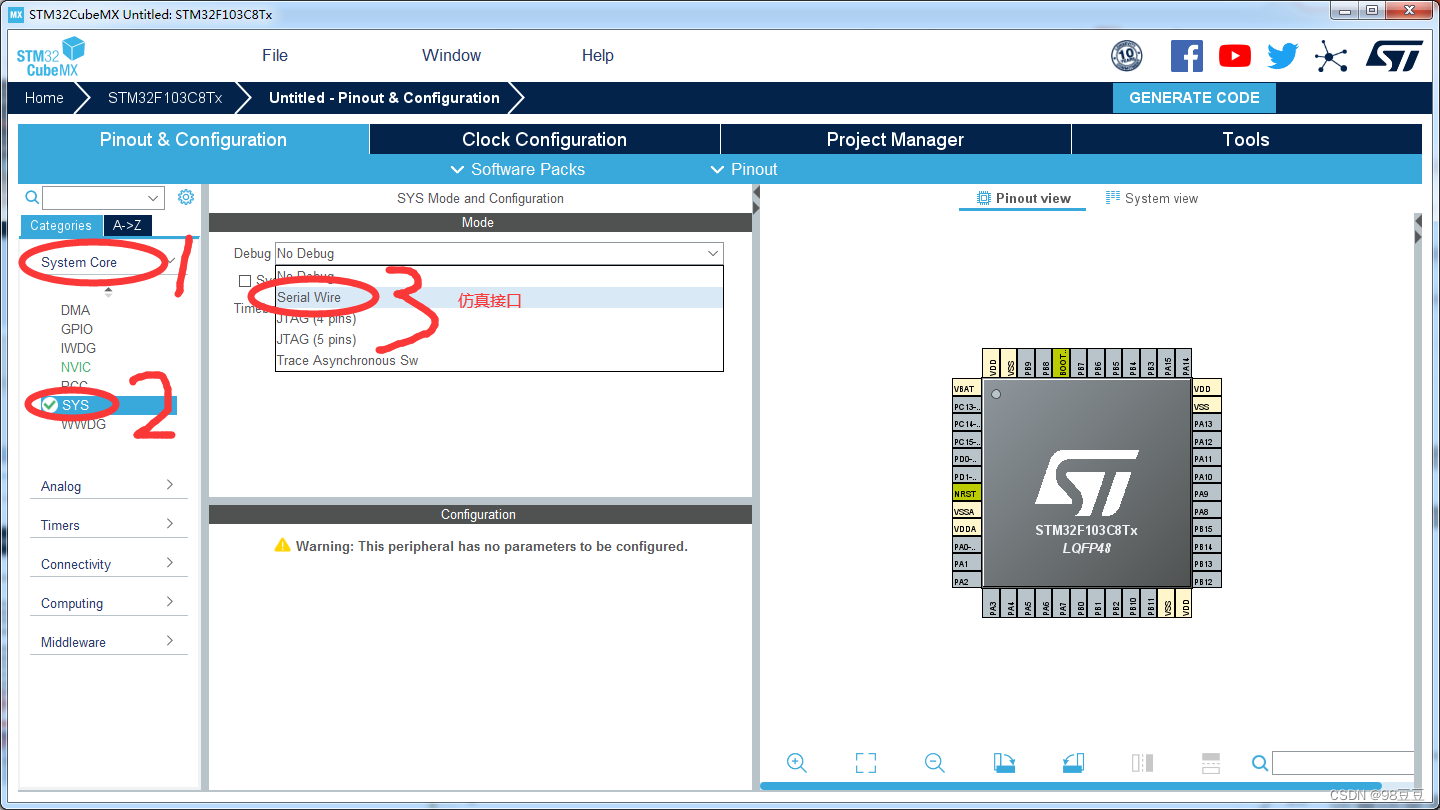Click the ST logo in the header
The height and width of the screenshot is (810, 1440).
1394,56
